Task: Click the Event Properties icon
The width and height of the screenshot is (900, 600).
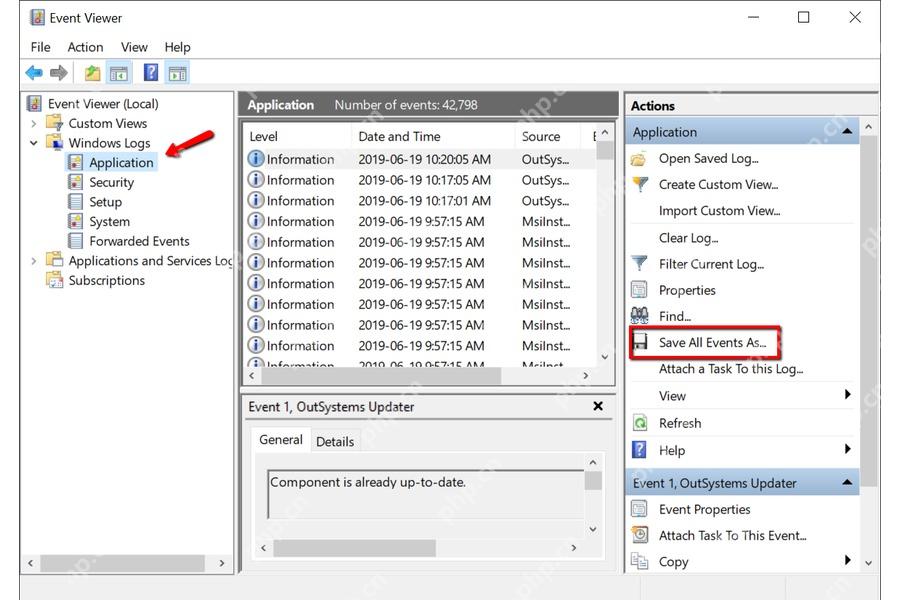Action: pos(639,509)
